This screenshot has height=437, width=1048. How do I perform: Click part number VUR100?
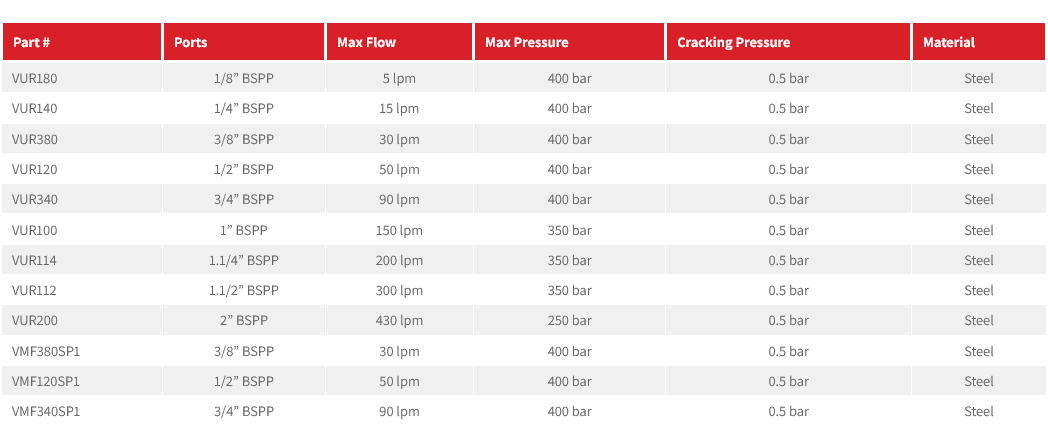[x=33, y=230]
